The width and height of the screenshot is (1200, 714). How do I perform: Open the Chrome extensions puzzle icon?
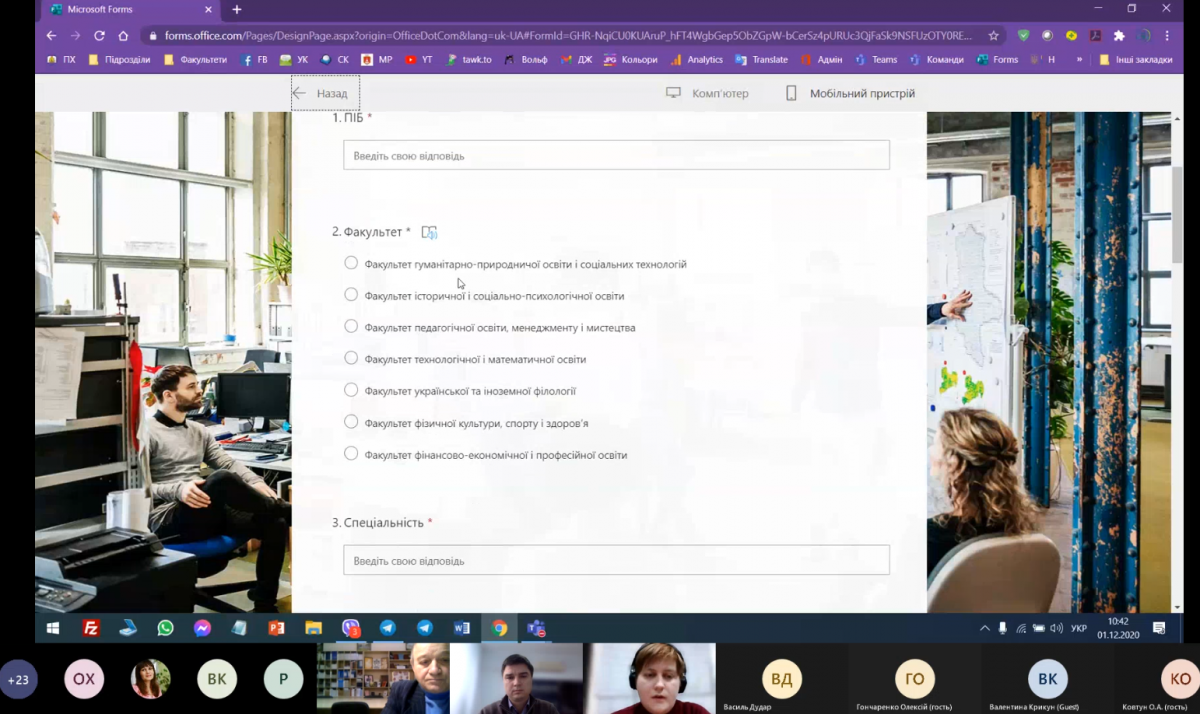click(x=1119, y=35)
